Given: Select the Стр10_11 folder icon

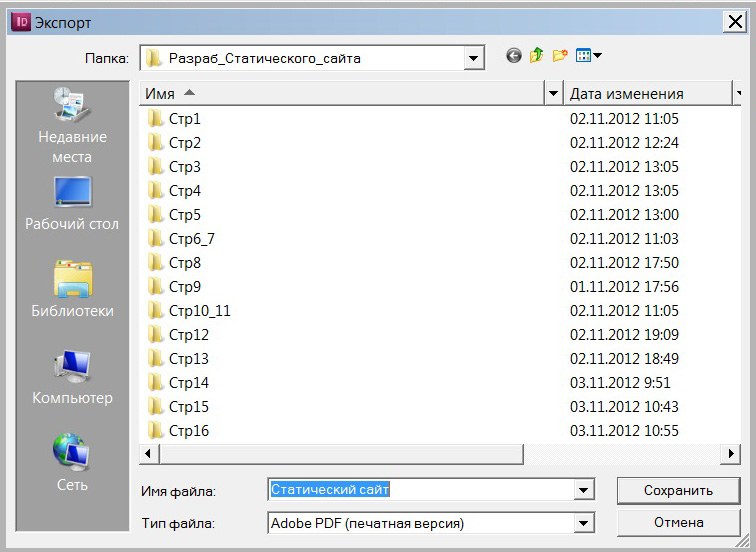Looking at the screenshot, I should [155, 311].
